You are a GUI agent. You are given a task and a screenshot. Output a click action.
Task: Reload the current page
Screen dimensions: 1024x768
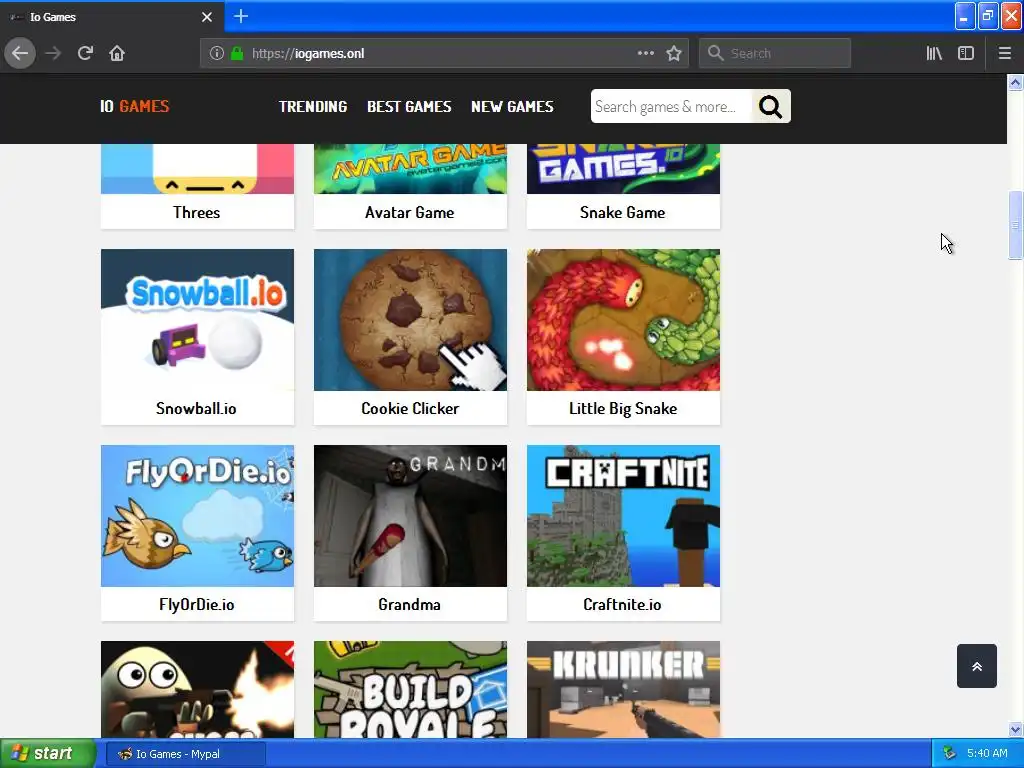point(85,54)
